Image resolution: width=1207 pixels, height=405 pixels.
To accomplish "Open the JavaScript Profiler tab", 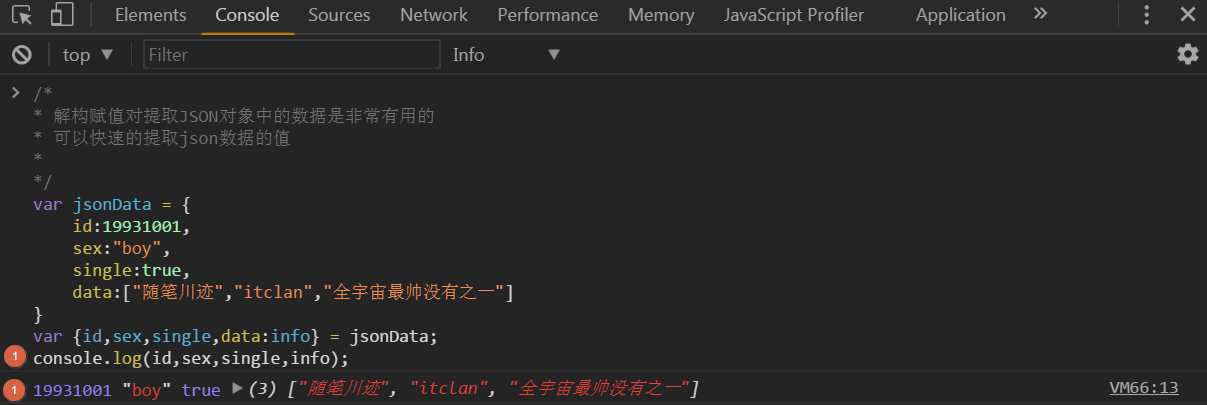I will [x=793, y=15].
